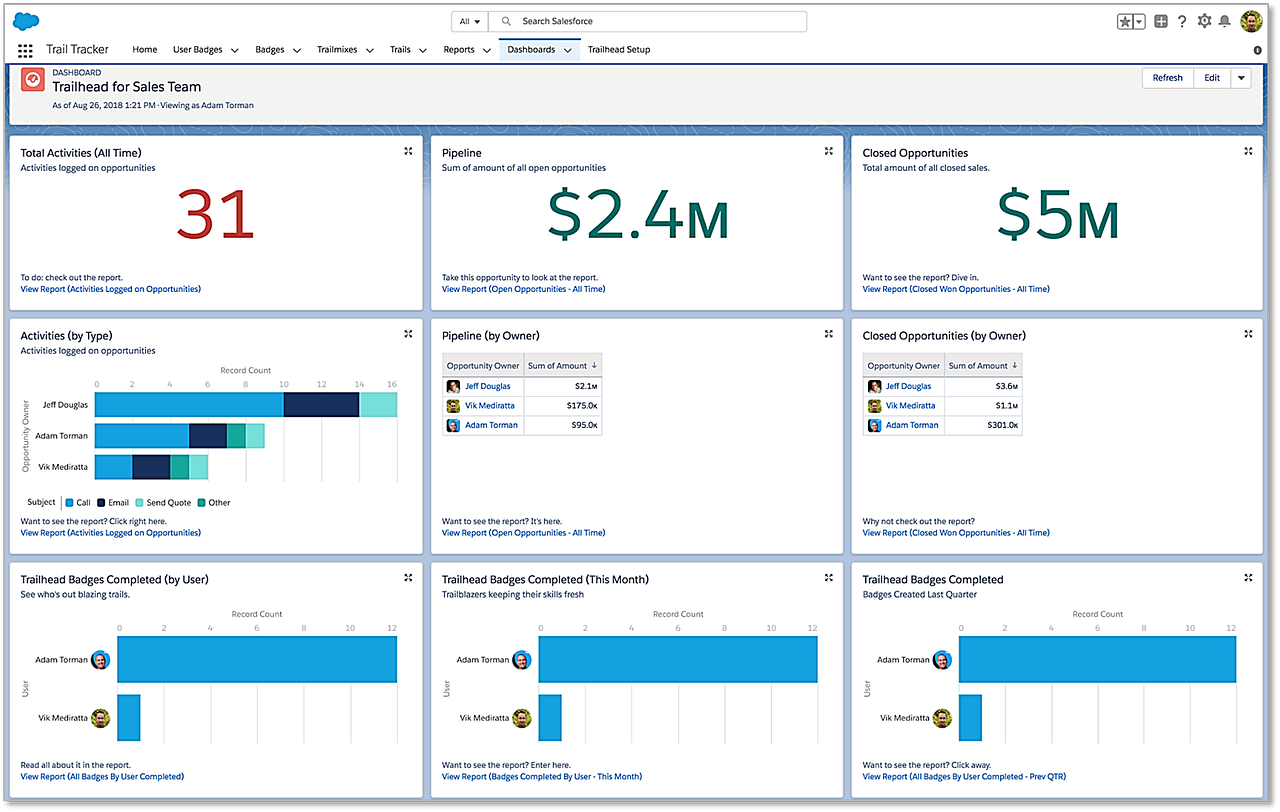Click Jeff Douglas's avatar in Pipeline by Owner

(x=453, y=386)
